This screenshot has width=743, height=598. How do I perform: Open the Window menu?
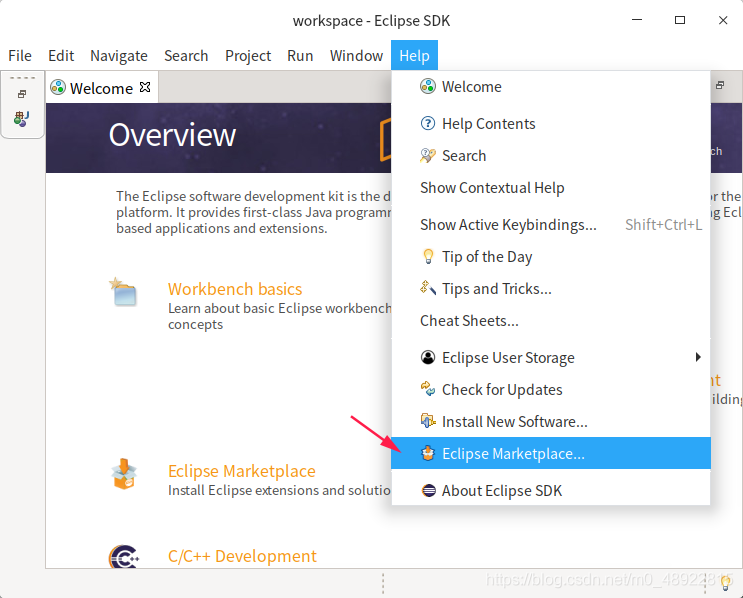356,56
